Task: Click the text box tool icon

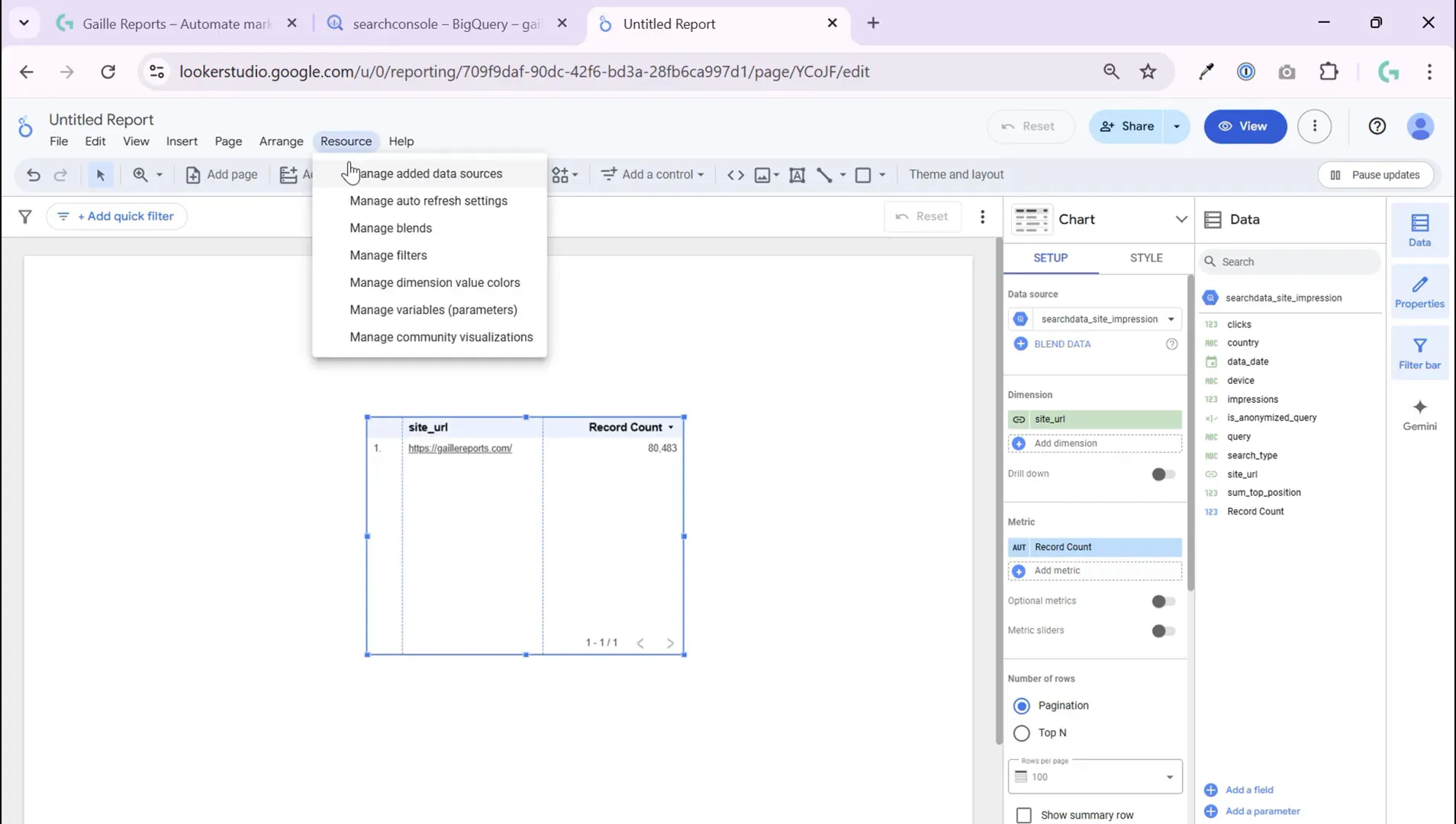Action: (x=797, y=175)
